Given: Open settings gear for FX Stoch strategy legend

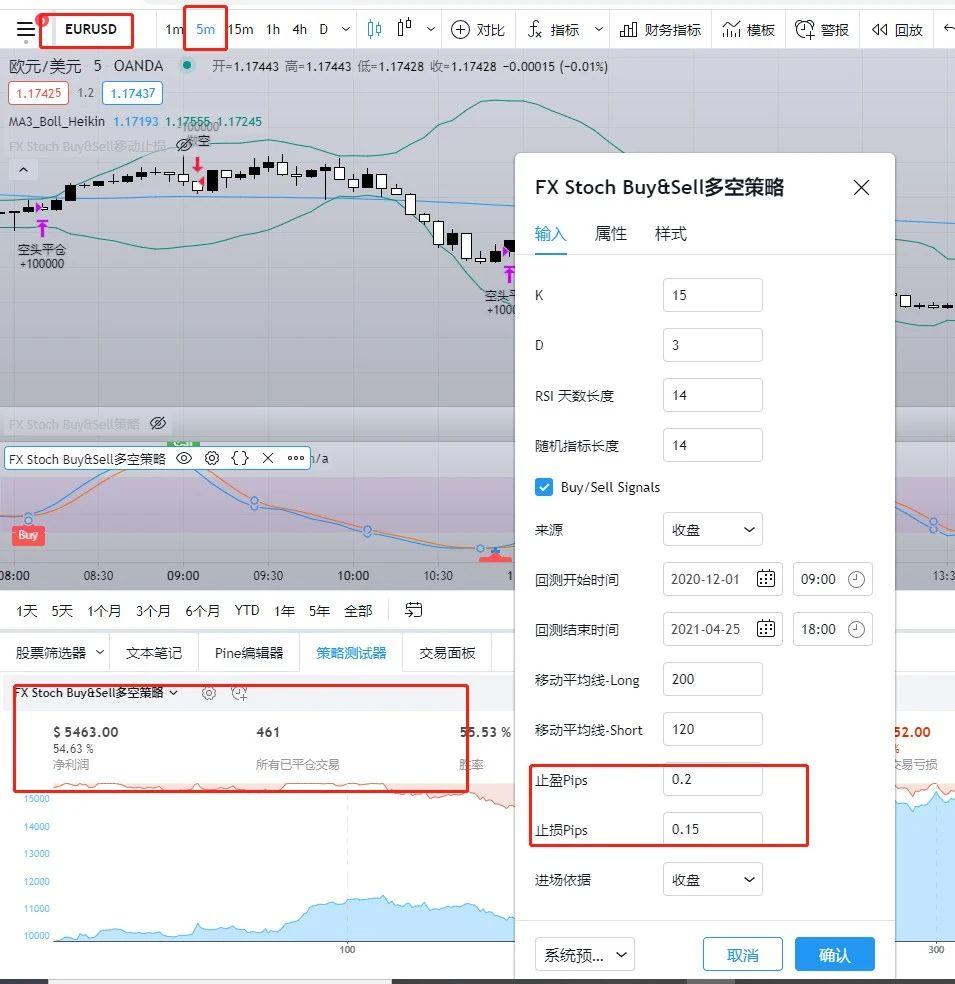Looking at the screenshot, I should coord(212,458).
